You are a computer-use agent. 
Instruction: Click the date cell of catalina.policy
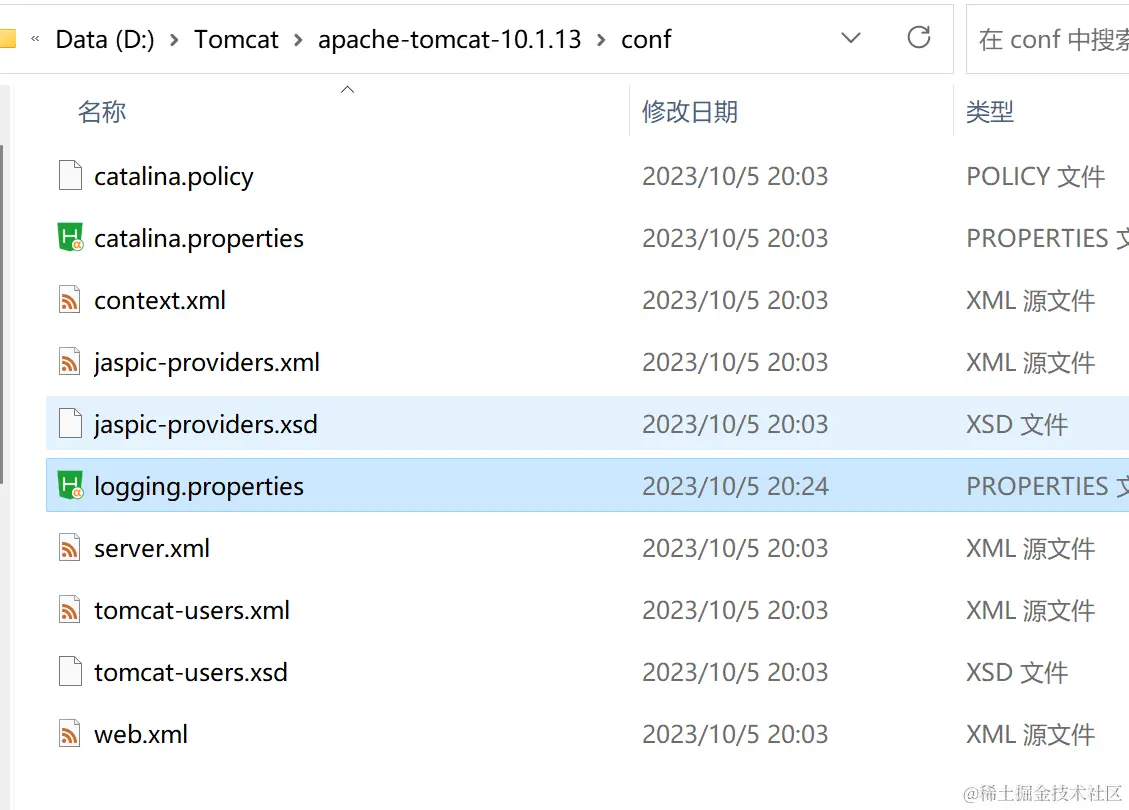(x=735, y=176)
